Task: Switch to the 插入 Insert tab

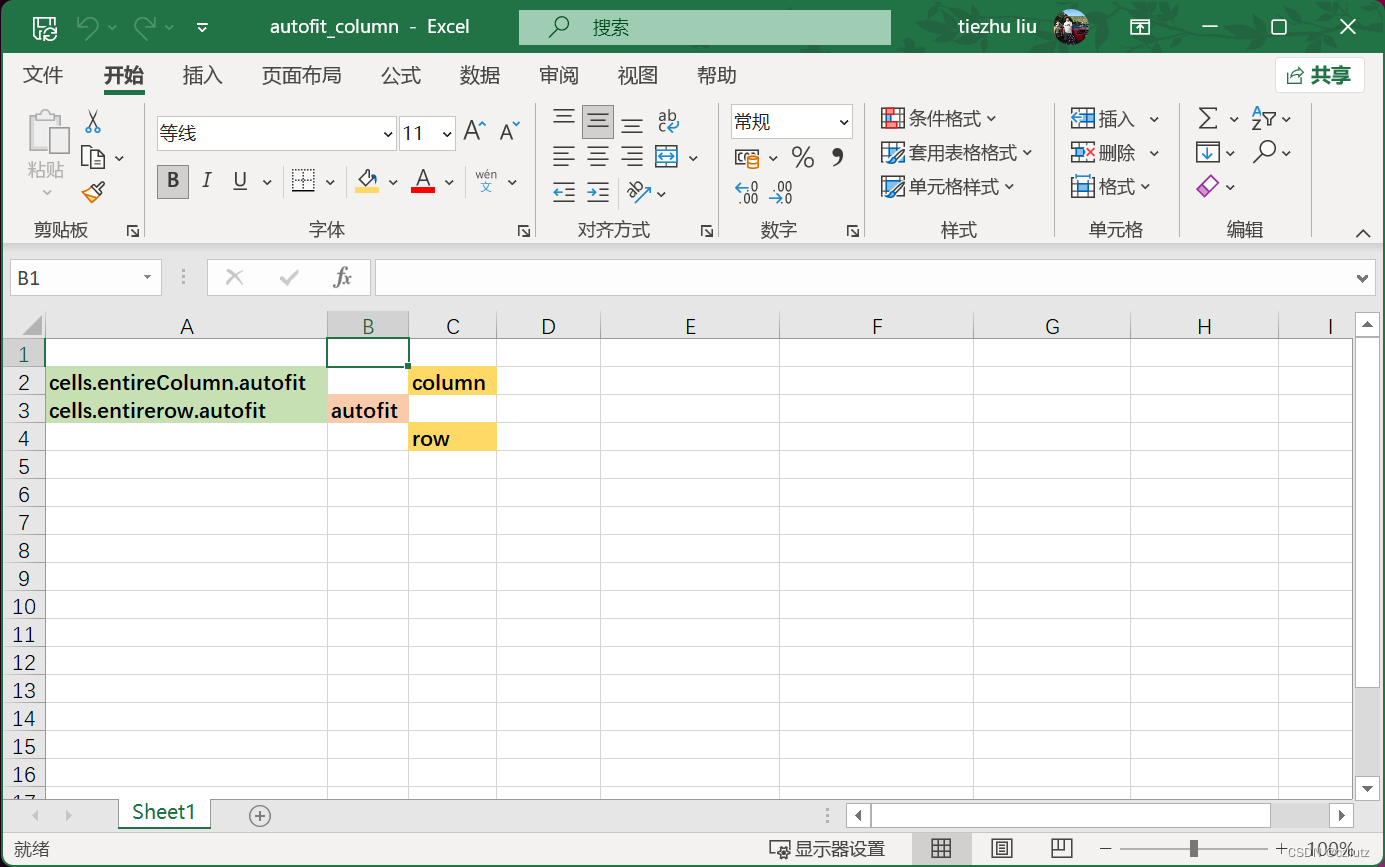Action: [203, 76]
